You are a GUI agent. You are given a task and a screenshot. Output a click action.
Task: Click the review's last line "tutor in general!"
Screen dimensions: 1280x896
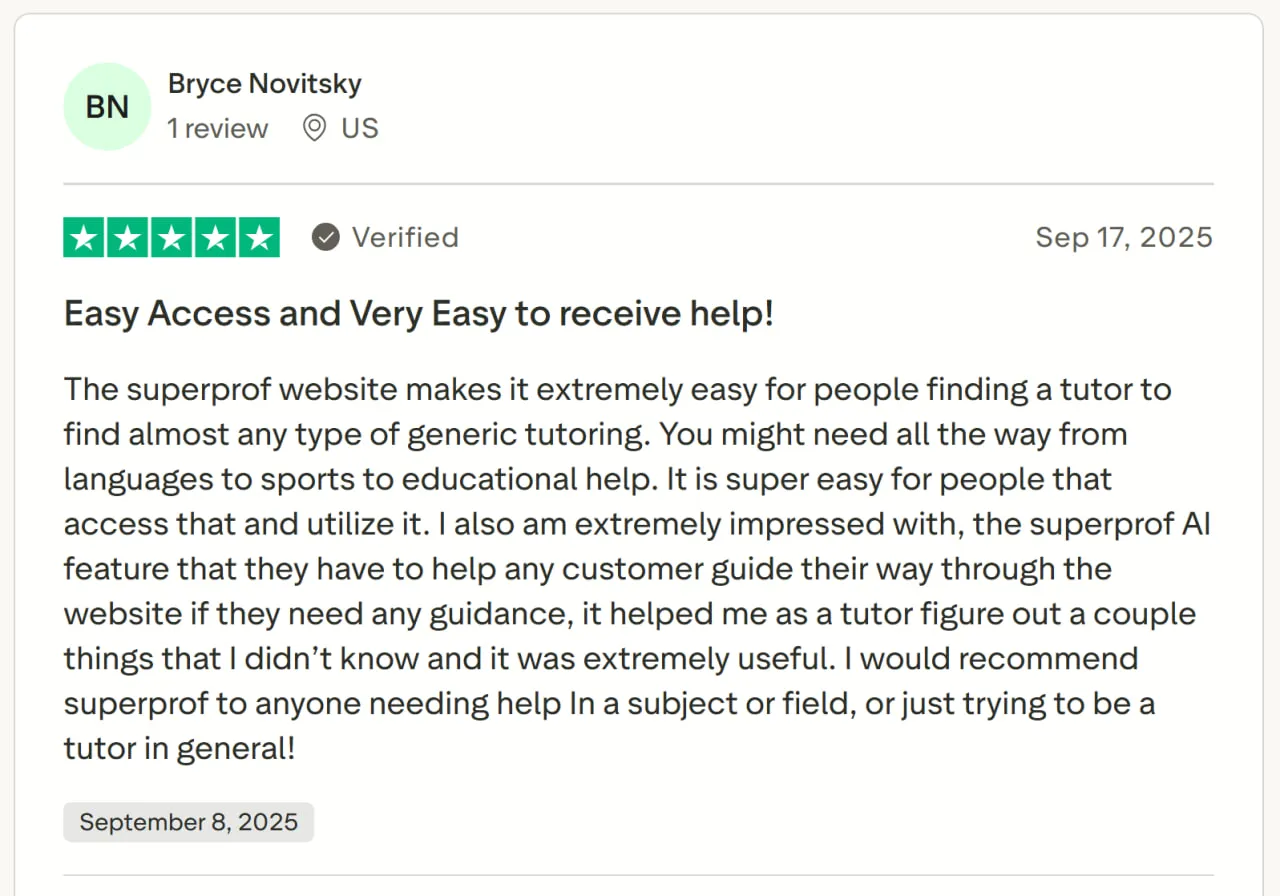[x=180, y=749]
